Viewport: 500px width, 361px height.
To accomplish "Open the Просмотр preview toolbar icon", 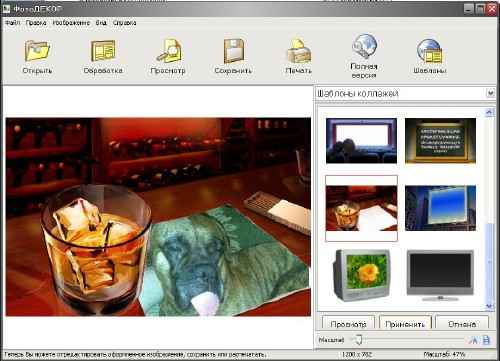I will pos(168,56).
